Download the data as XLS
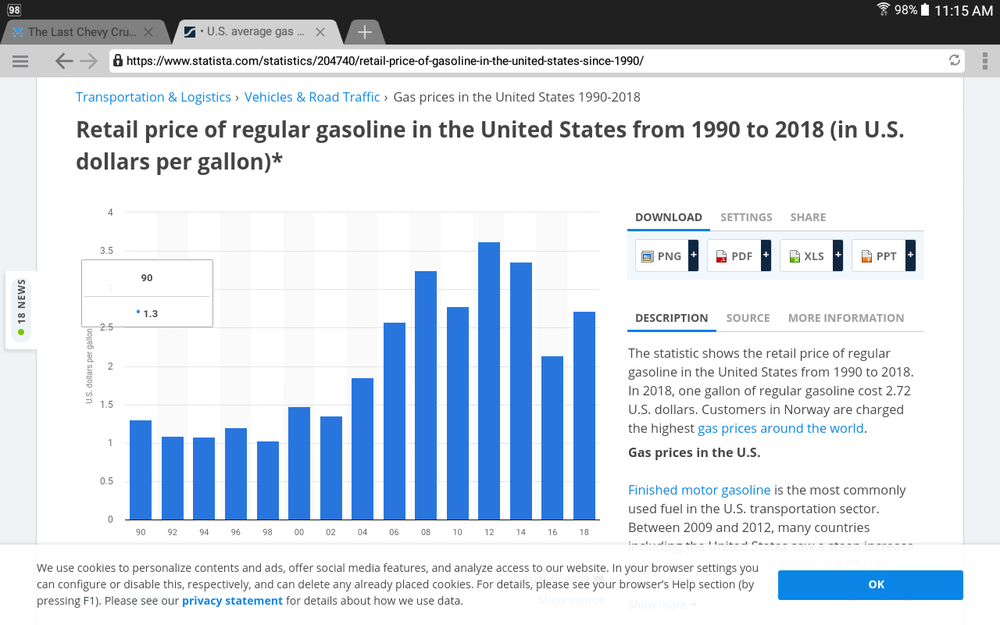Screen dimensions: 1000x625 806,256
